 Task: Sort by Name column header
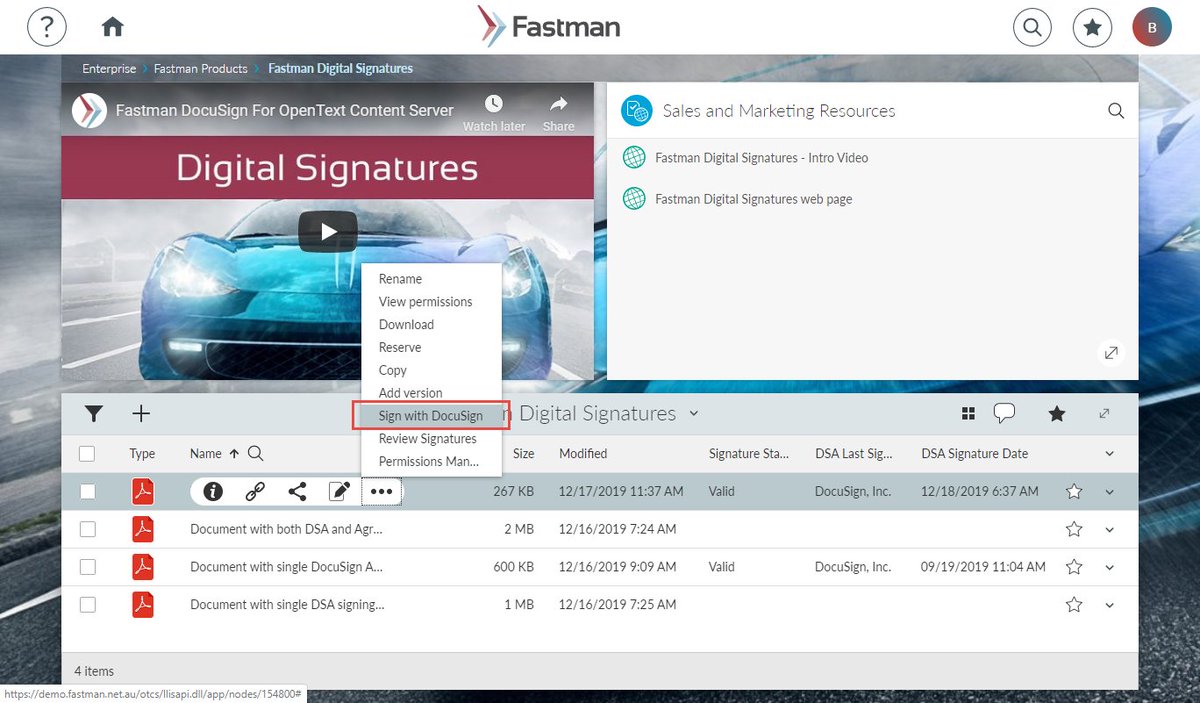pyautogui.click(x=206, y=453)
